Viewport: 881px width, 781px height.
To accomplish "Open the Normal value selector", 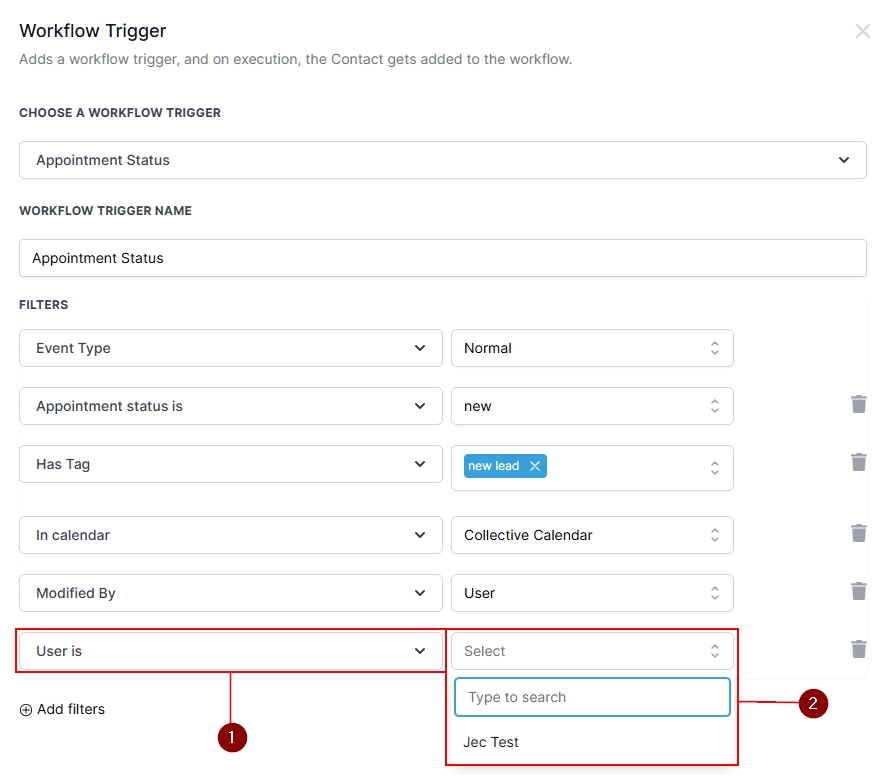I will point(592,348).
